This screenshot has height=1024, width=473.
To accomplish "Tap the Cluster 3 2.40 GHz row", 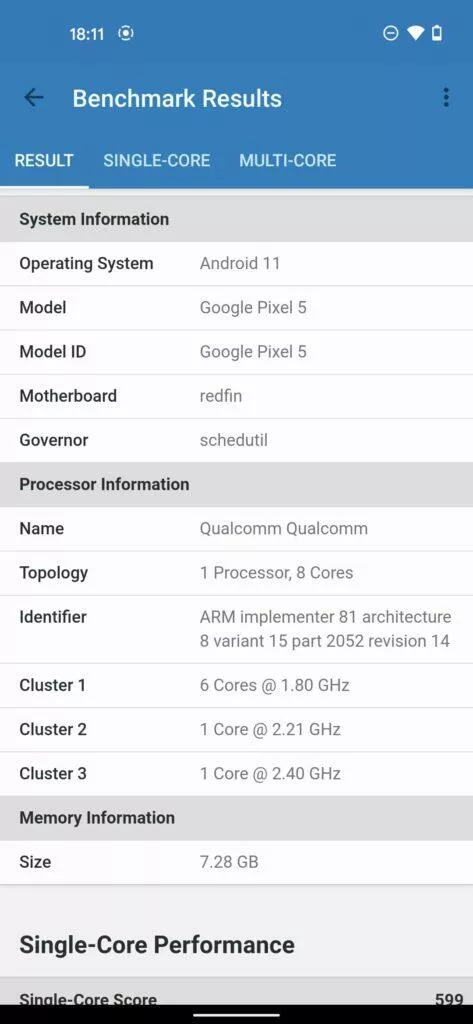I will (236, 774).
